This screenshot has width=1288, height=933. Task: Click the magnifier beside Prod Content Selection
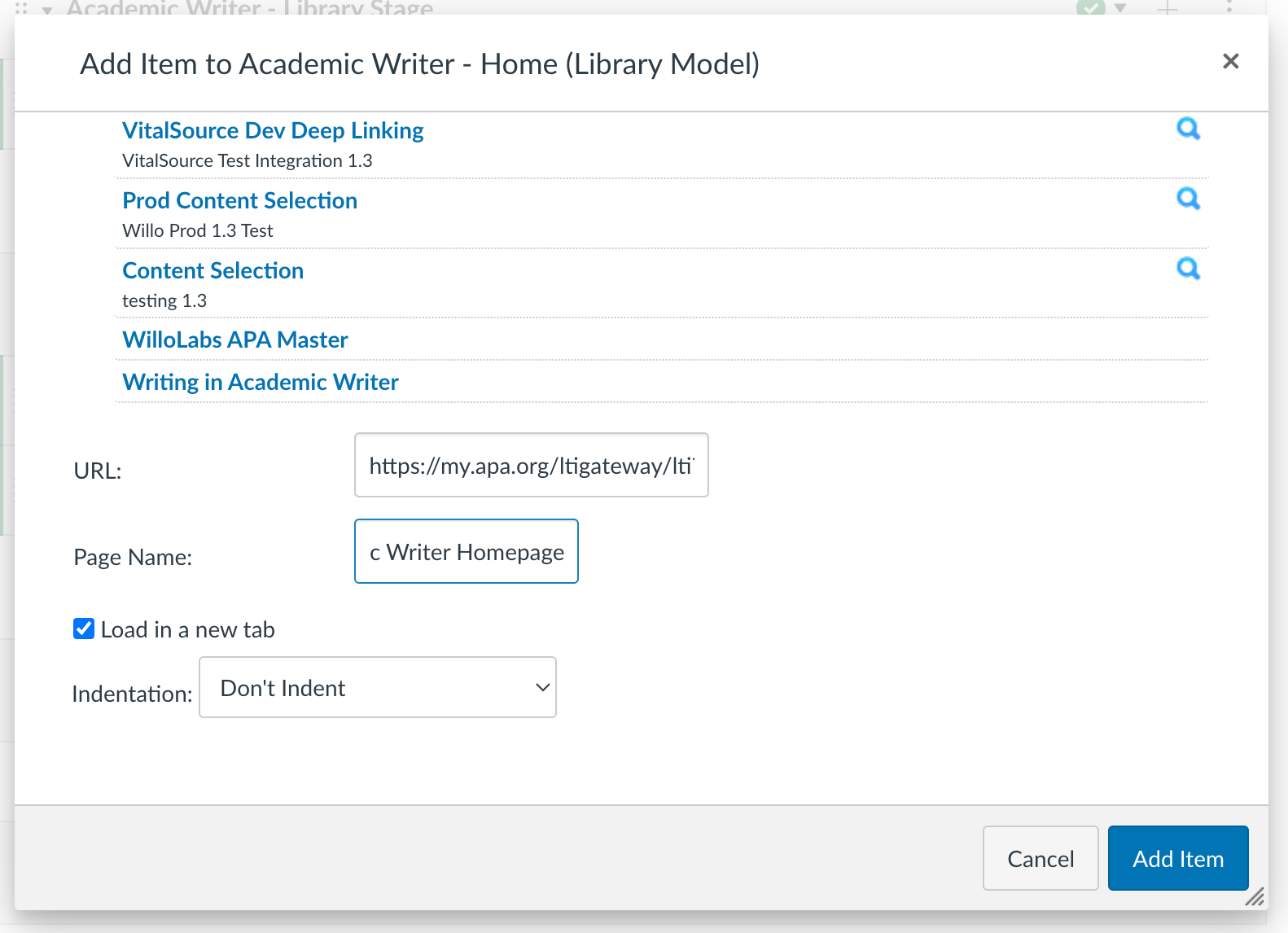click(x=1189, y=199)
